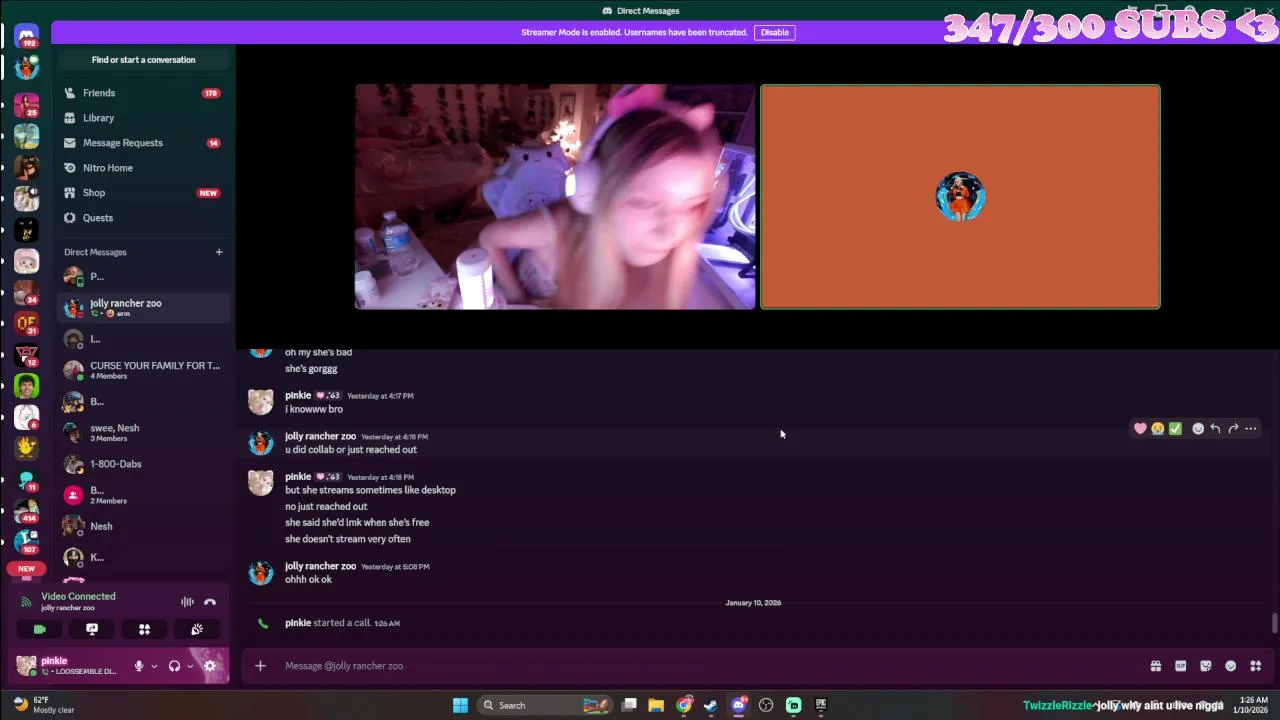Open the Discord home Direct Messages icon
The width and height of the screenshot is (1280, 720).
click(x=27, y=37)
